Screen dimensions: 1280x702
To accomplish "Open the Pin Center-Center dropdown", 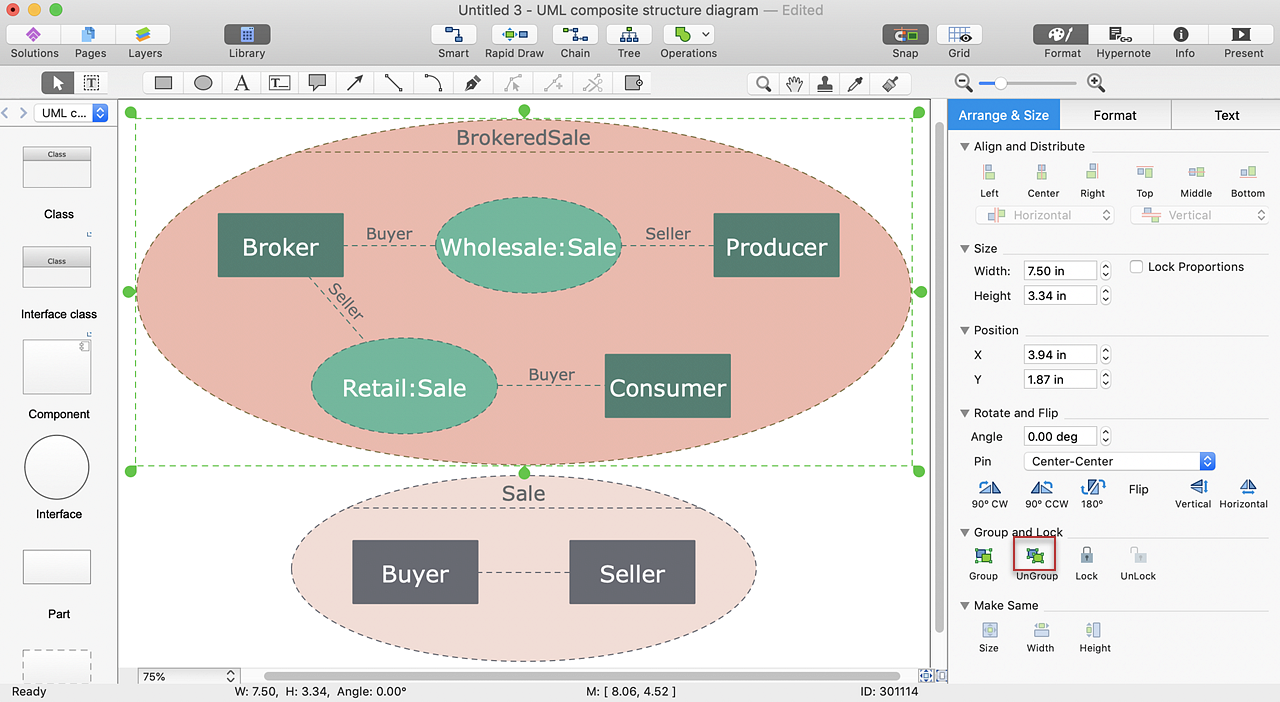I will pyautogui.click(x=1119, y=461).
